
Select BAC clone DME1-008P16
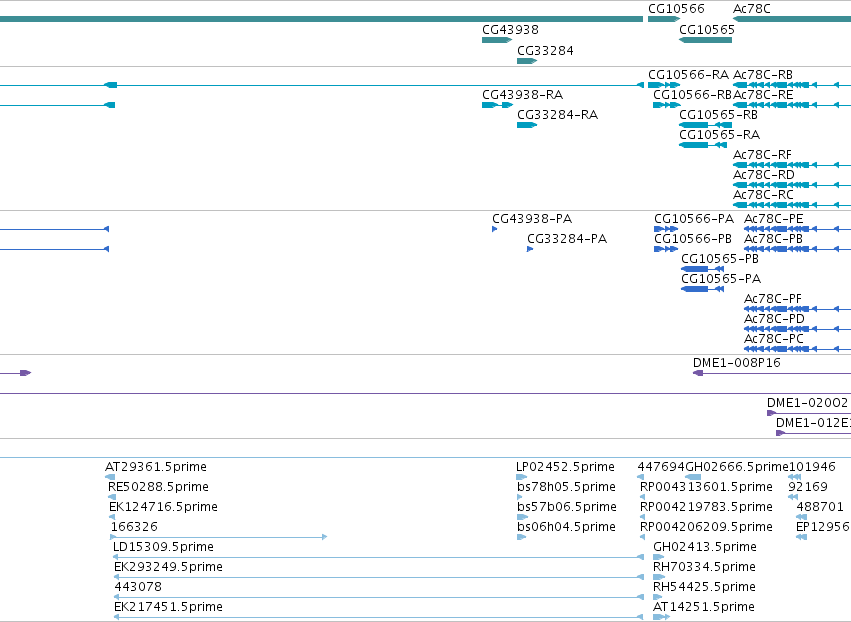coord(736,363)
